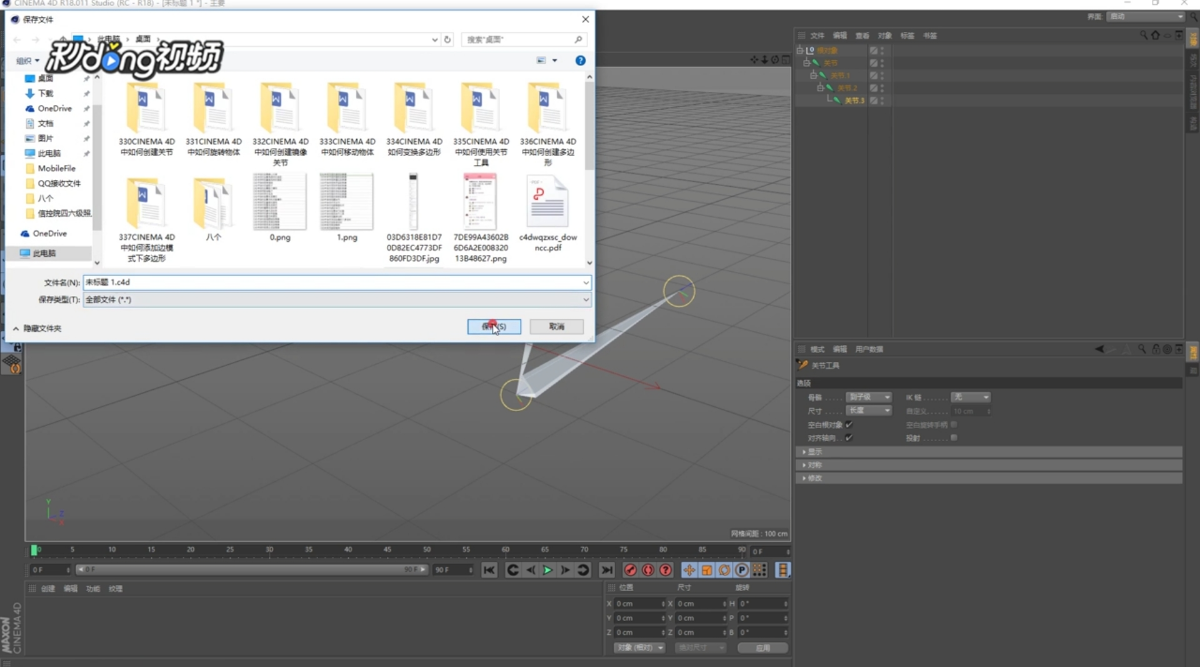Select QQ接收文件 folder in sidebar

(58, 183)
